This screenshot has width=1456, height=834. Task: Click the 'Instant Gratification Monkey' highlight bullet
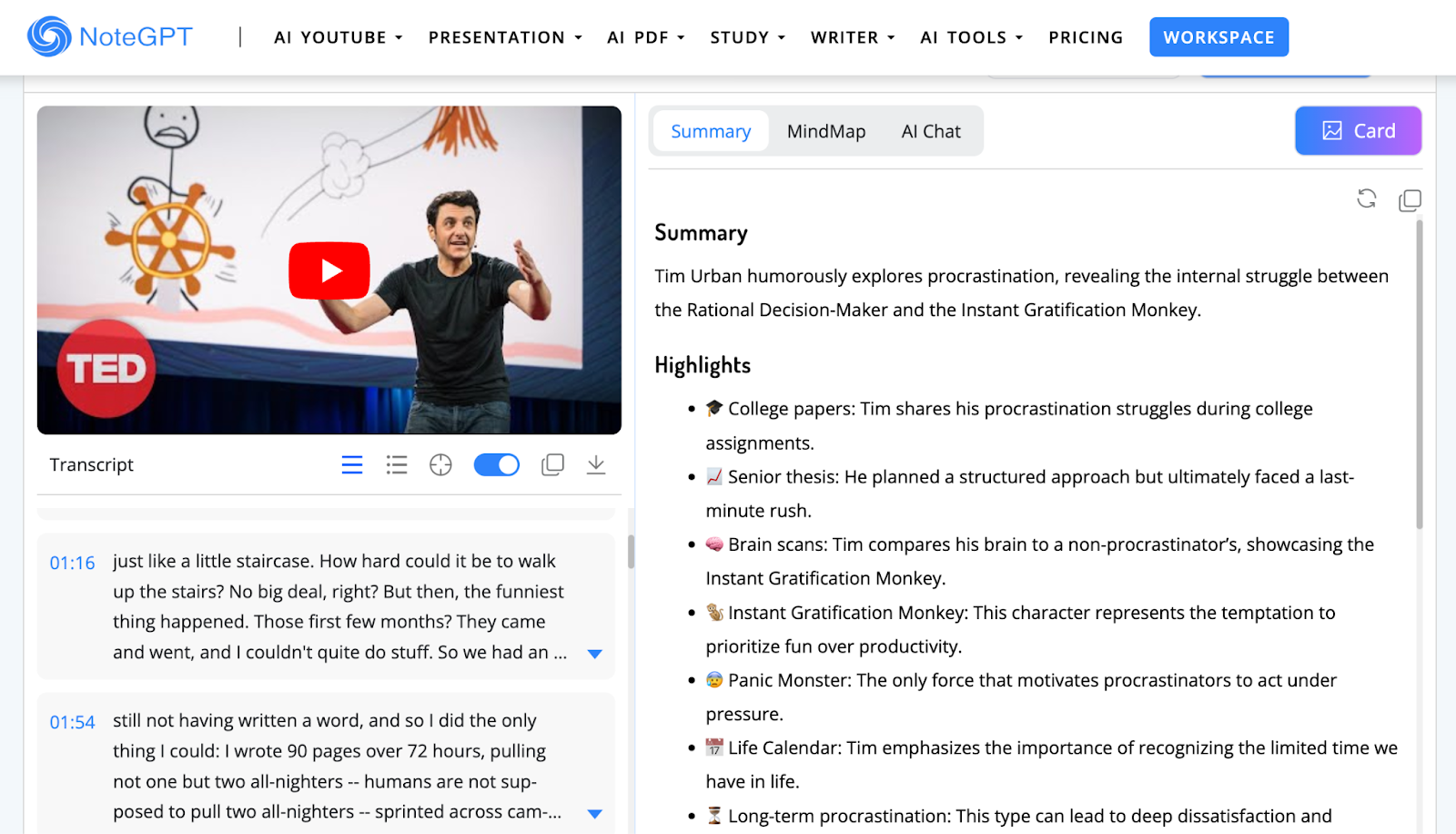point(1020,629)
